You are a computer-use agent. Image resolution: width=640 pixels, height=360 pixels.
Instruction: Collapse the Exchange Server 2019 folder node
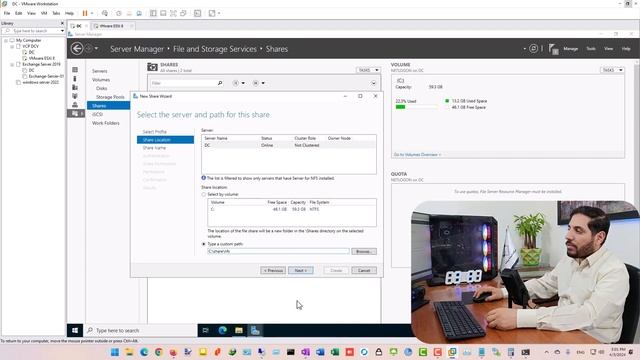(x=12, y=64)
